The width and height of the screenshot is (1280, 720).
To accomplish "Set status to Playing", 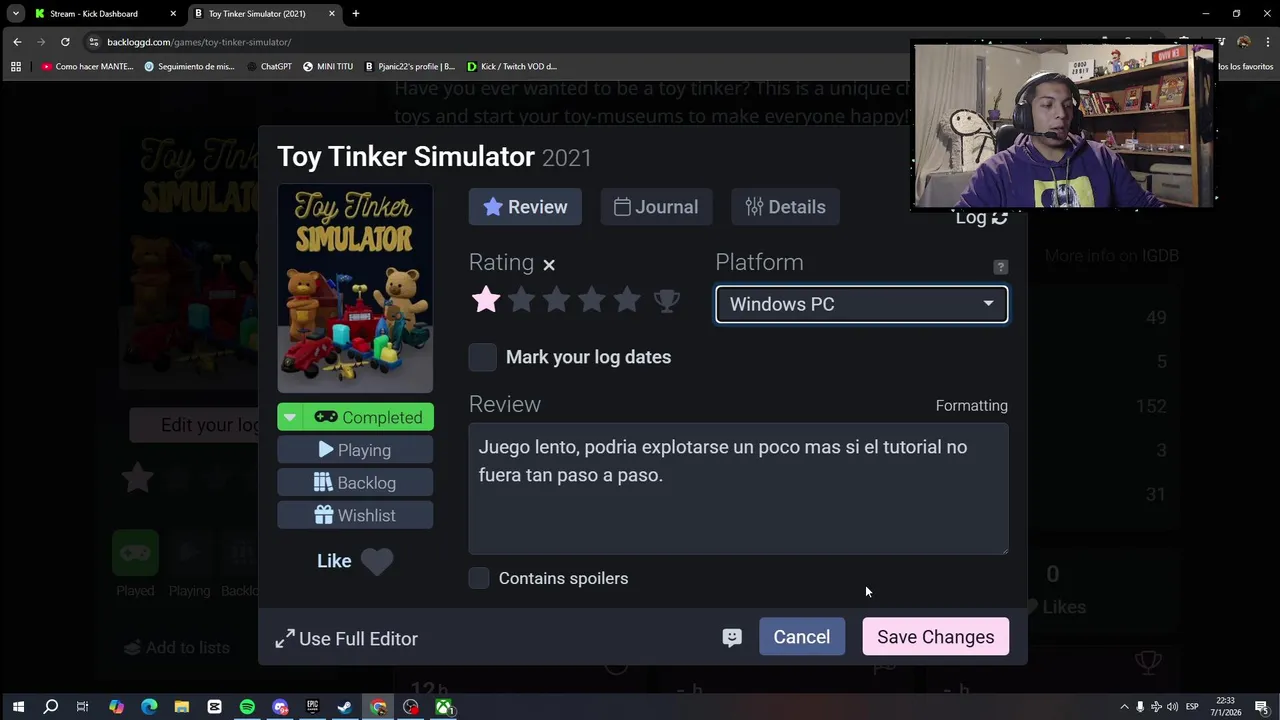I will tap(355, 450).
